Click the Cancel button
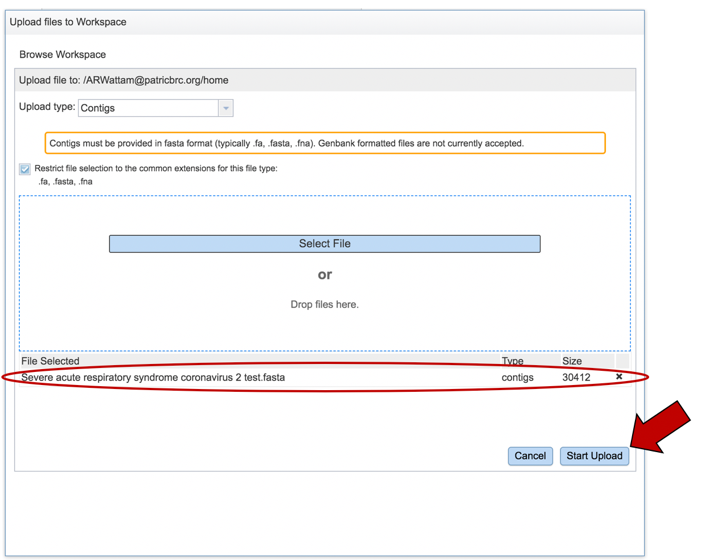 (x=530, y=456)
